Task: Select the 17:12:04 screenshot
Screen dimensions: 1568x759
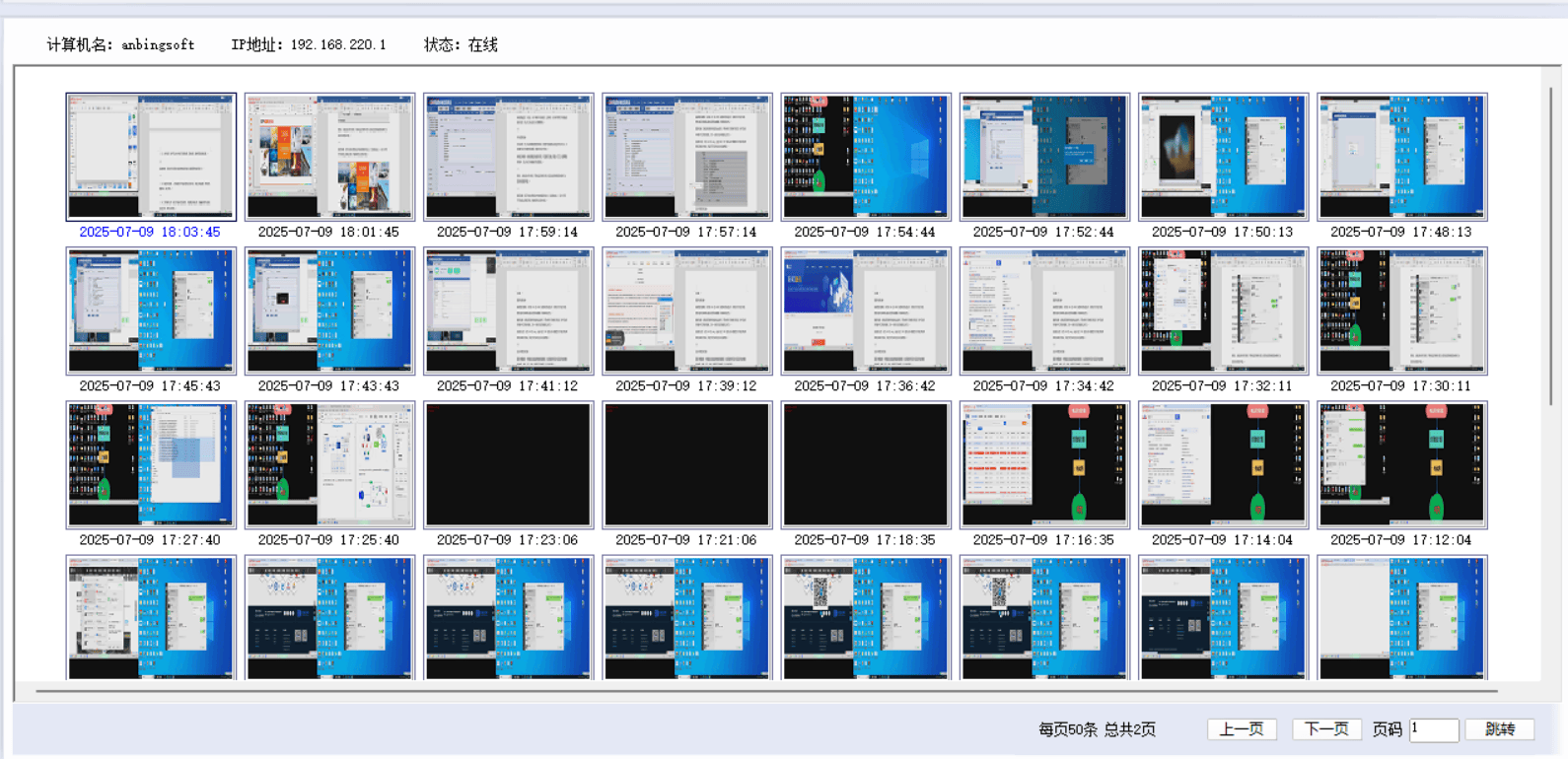Action: pos(1401,464)
